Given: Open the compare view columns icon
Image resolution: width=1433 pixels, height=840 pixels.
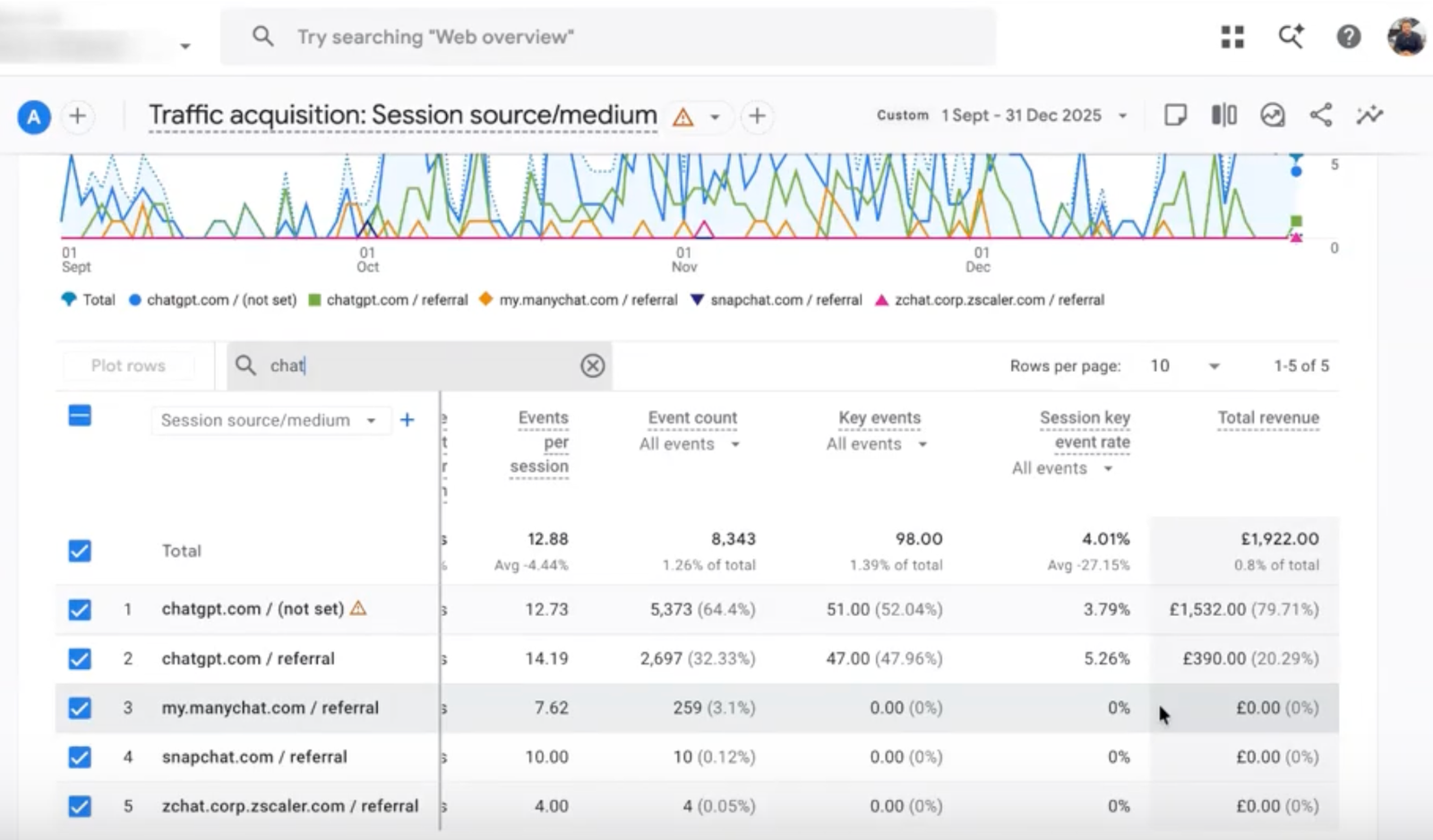Looking at the screenshot, I should point(1223,115).
